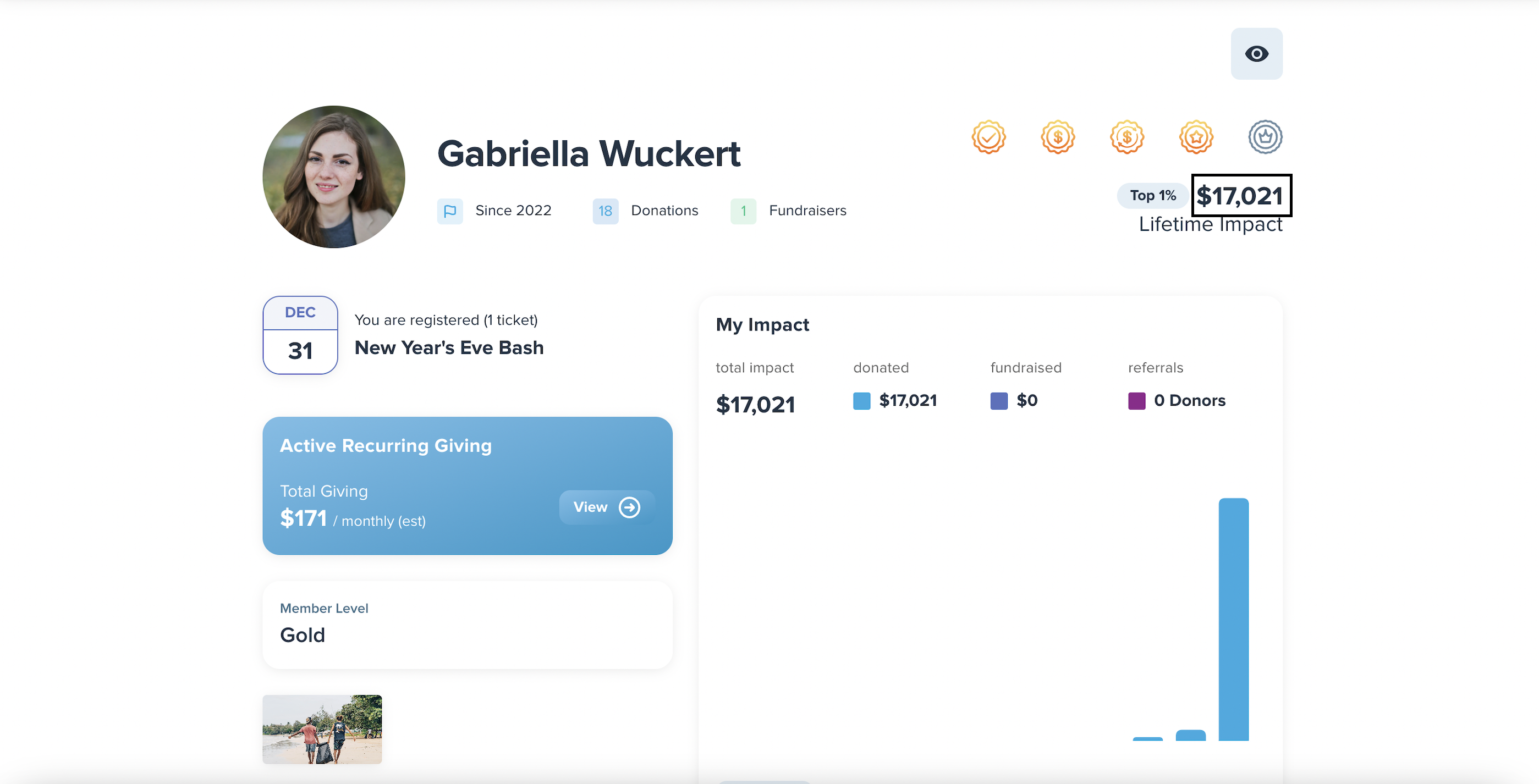The width and height of the screenshot is (1539, 784).
Task: Click the indigo fundraised legend swatch
Action: click(x=999, y=401)
